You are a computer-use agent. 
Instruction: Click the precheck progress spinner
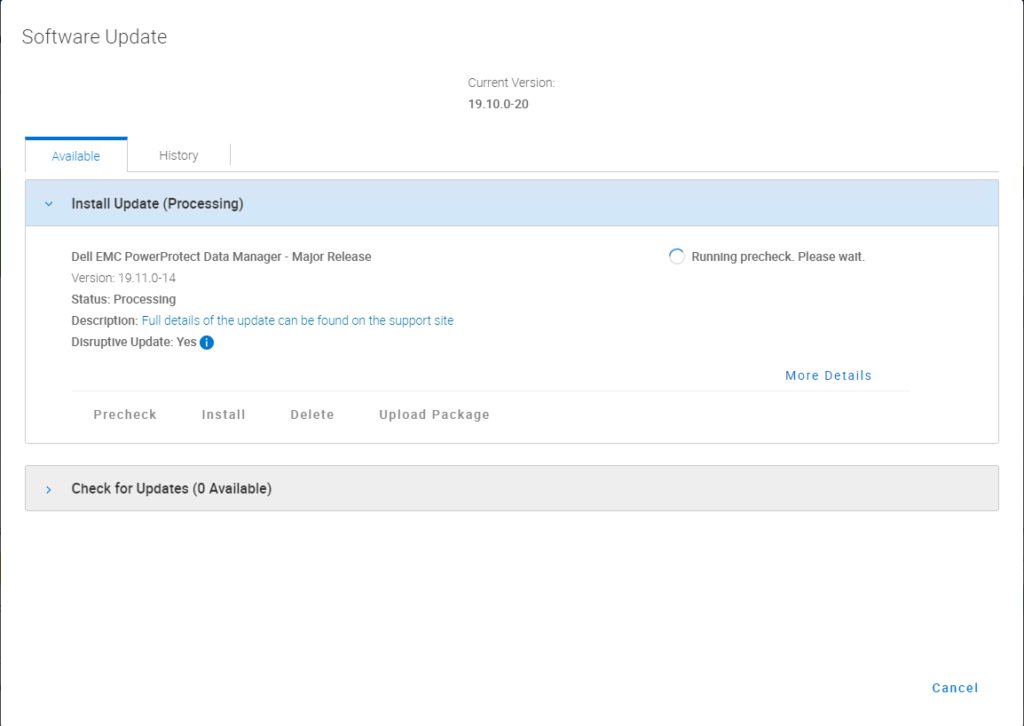pyautogui.click(x=676, y=256)
